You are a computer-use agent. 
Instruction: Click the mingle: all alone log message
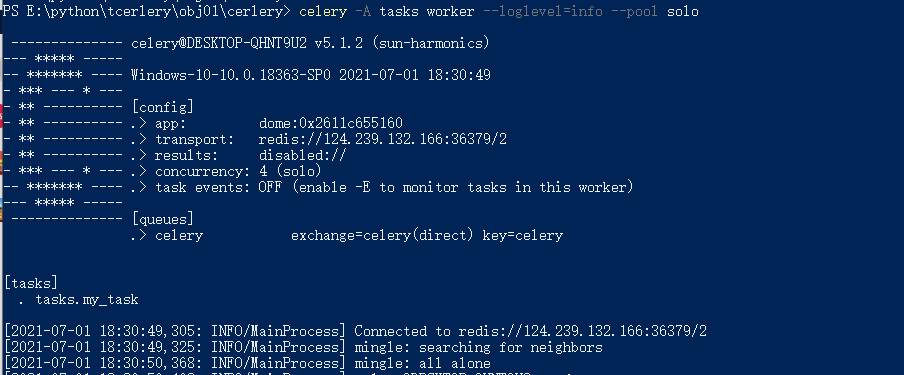tap(422, 363)
